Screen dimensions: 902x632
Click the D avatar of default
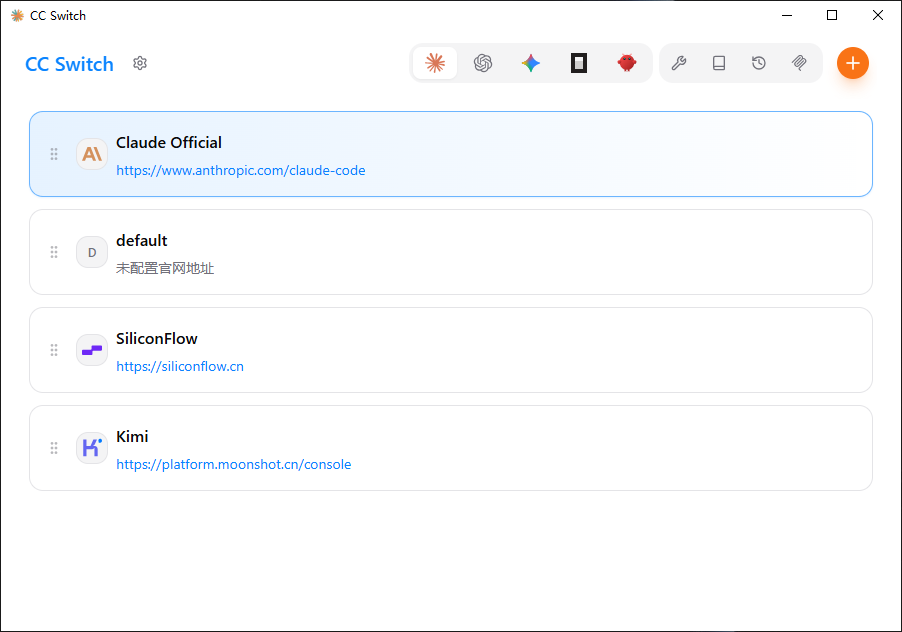[x=92, y=252]
